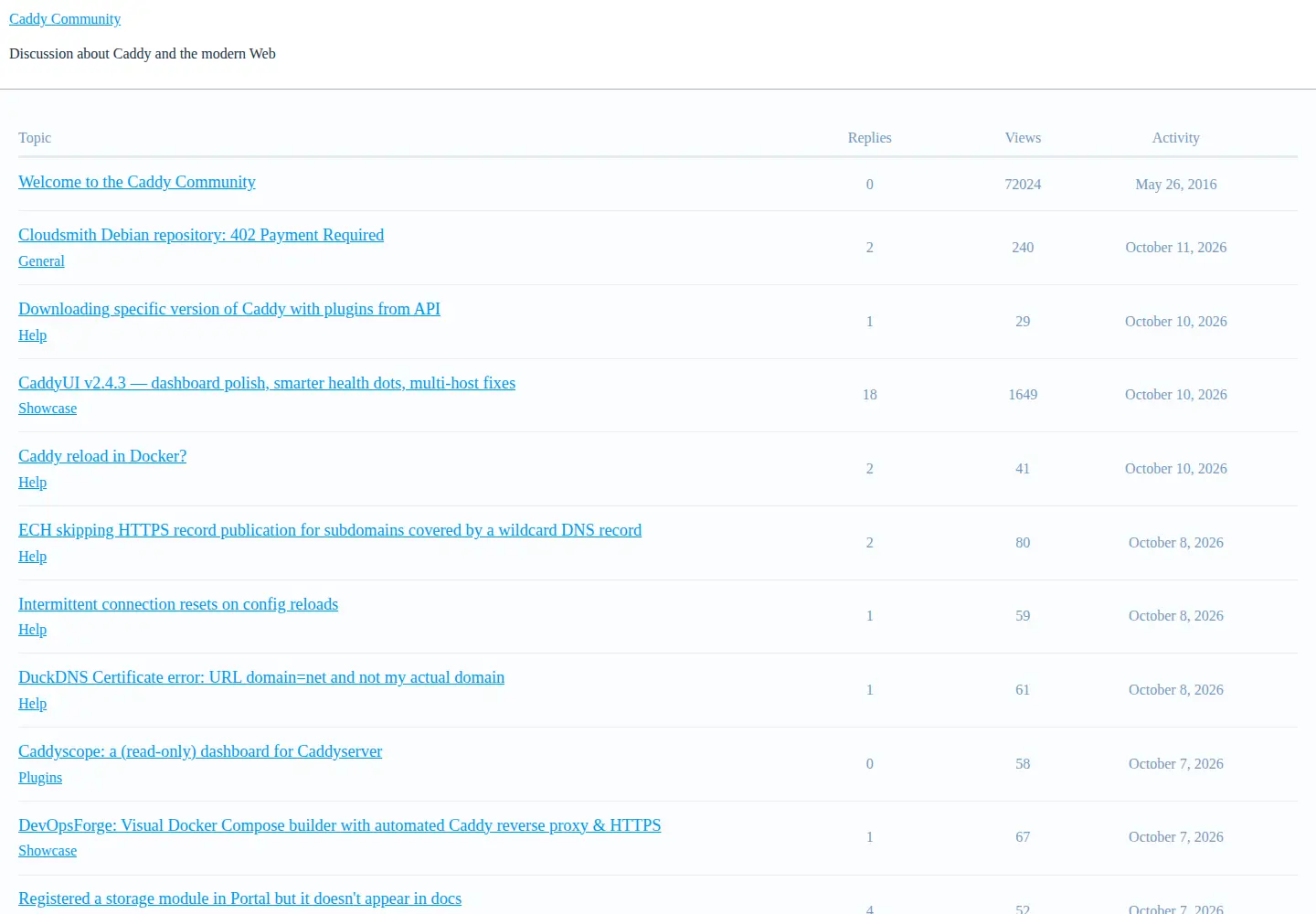Viewport: 1316px width, 914px height.
Task: Open the Downloading specific version of Caddy topic
Action: [229, 309]
